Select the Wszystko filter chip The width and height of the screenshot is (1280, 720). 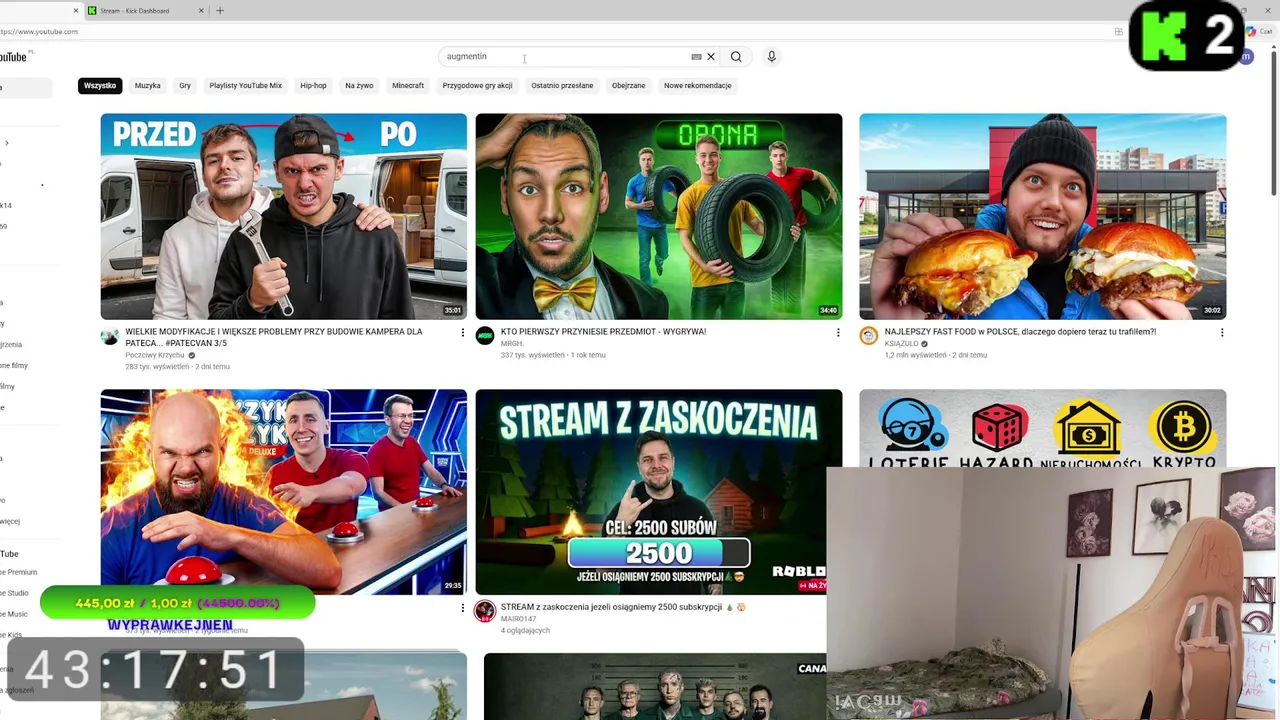coord(100,86)
